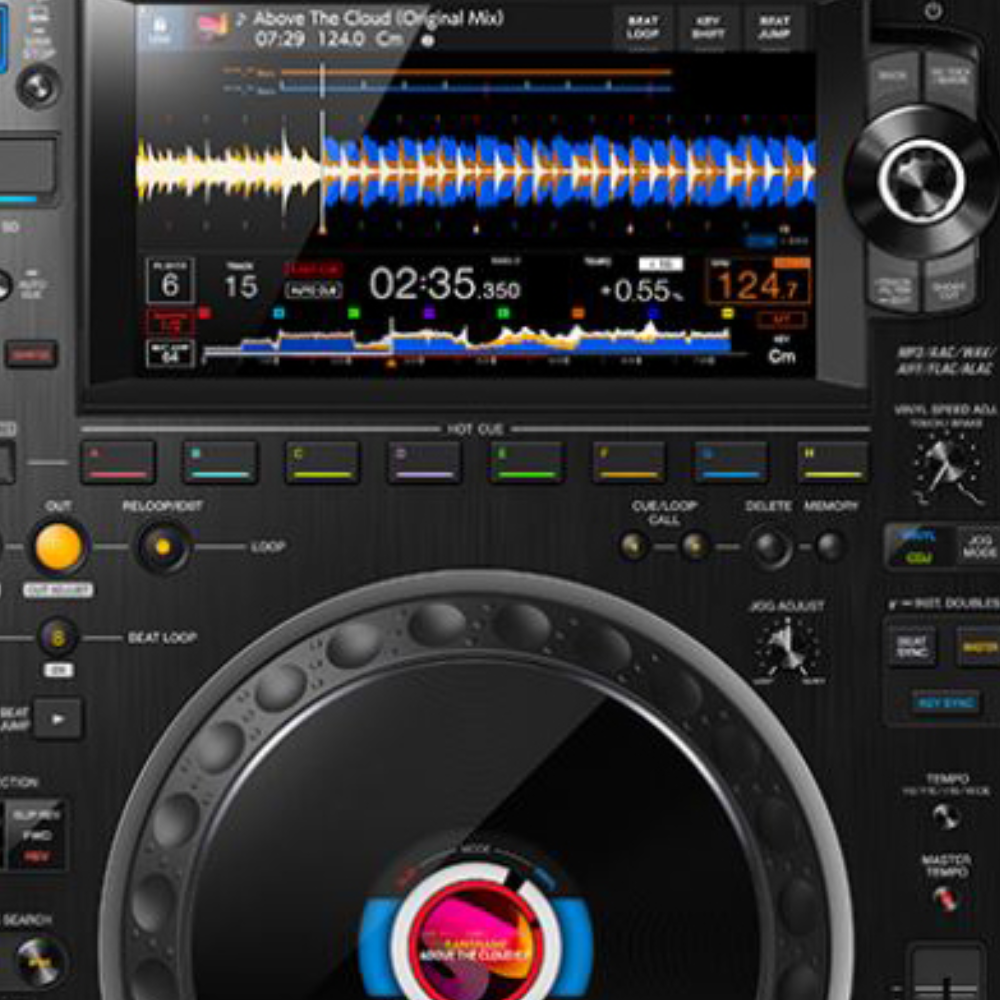Viewport: 1000px width, 1000px height.
Task: Tap the 02:35.350 time readout
Action: pos(445,284)
